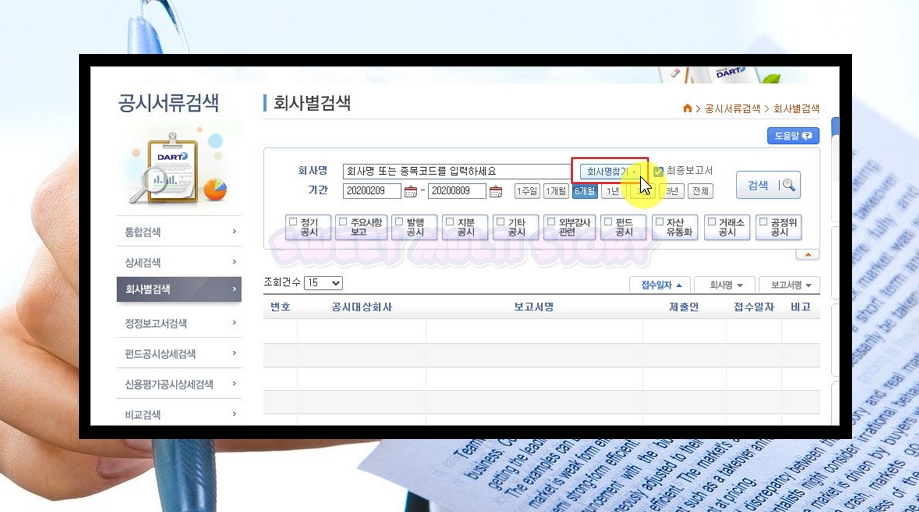
Task: Select 전체 period button
Action: tap(700, 191)
